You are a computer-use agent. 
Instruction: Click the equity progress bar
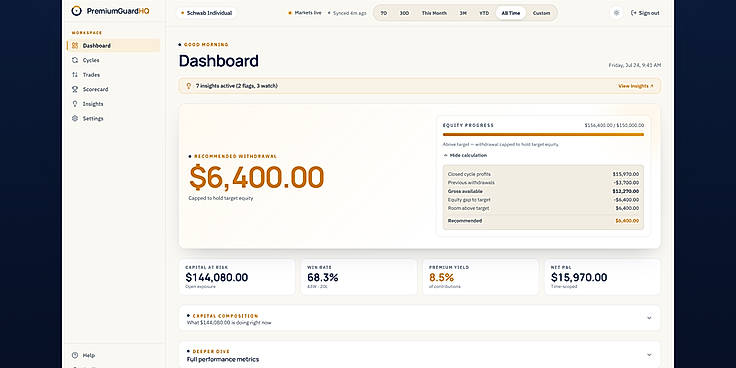(543, 135)
